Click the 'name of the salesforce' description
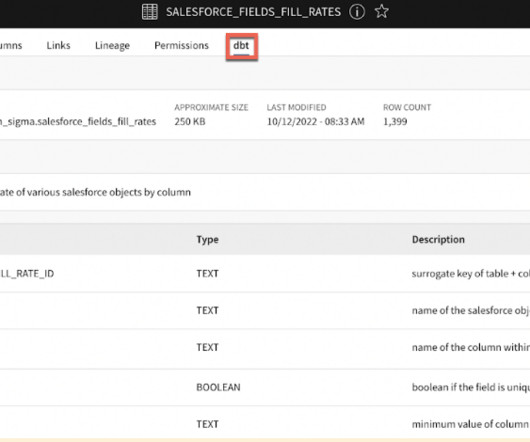The width and height of the screenshot is (530, 442). coord(471,310)
